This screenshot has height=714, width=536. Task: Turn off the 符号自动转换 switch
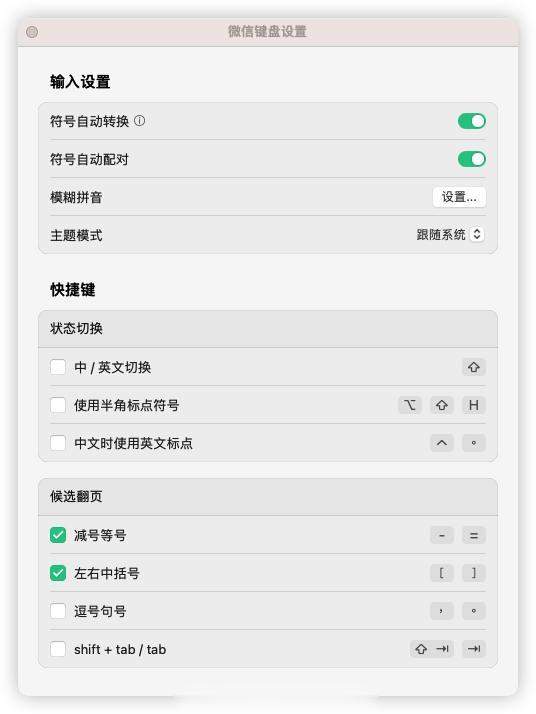472,121
